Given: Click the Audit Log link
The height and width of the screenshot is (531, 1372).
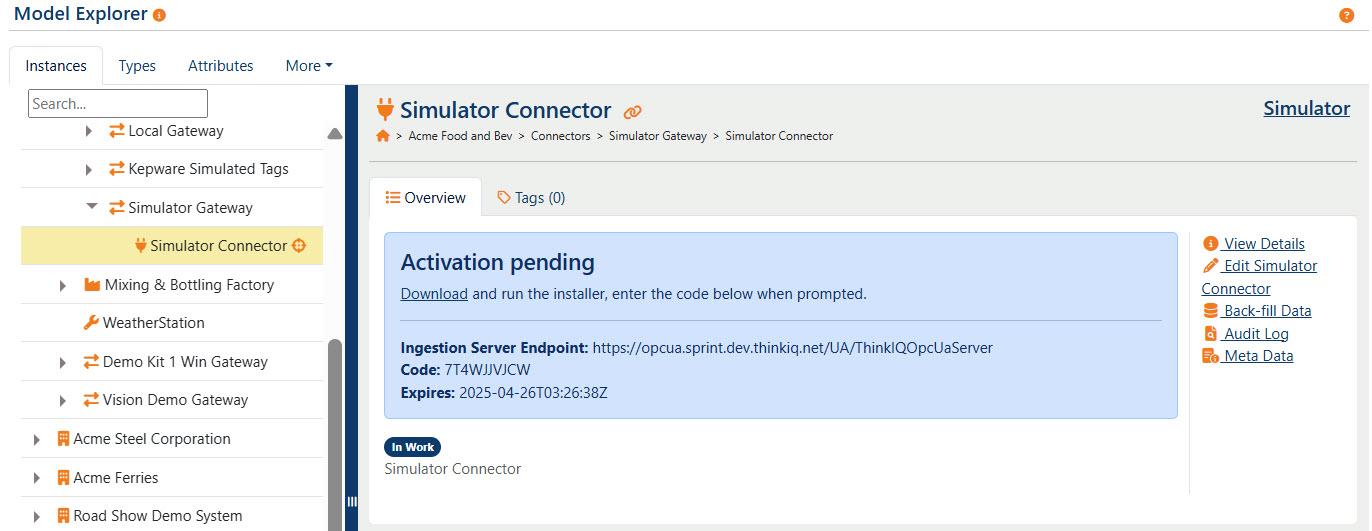Looking at the screenshot, I should 1246,334.
